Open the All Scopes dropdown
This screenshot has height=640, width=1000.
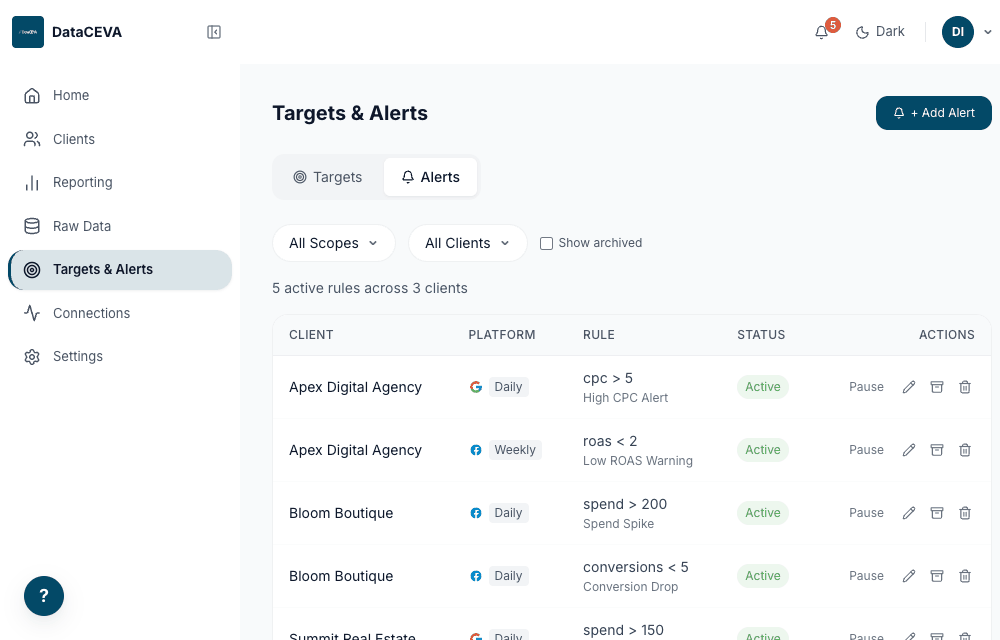(334, 243)
